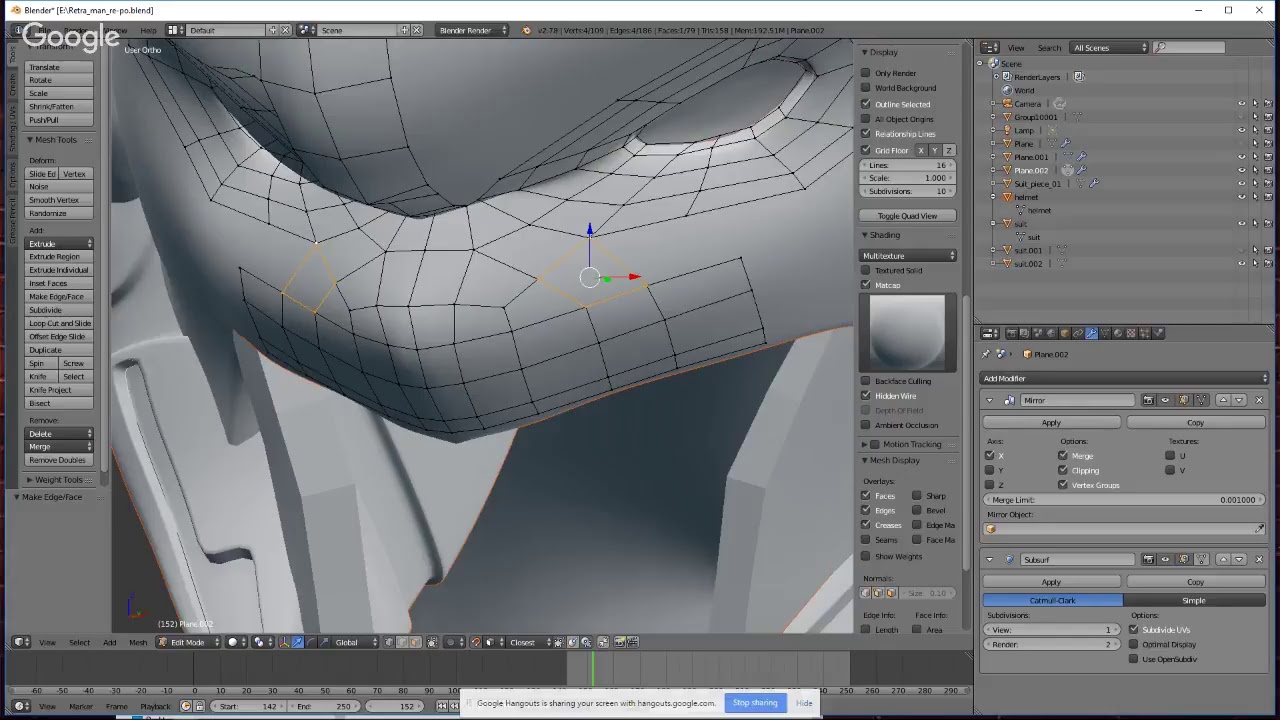Enable the World Background checkbox
The height and width of the screenshot is (720, 1280).
866,88
